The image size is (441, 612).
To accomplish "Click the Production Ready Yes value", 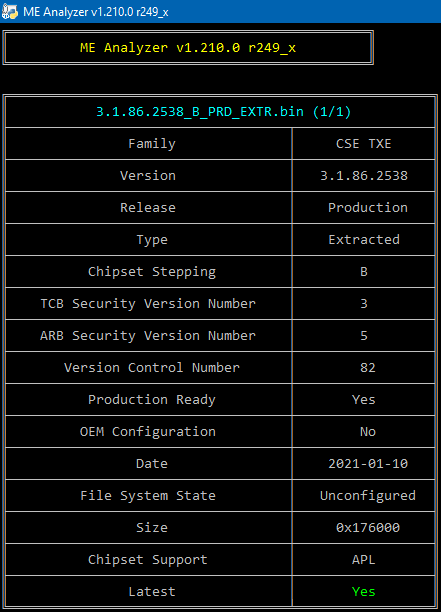I will (x=363, y=400).
